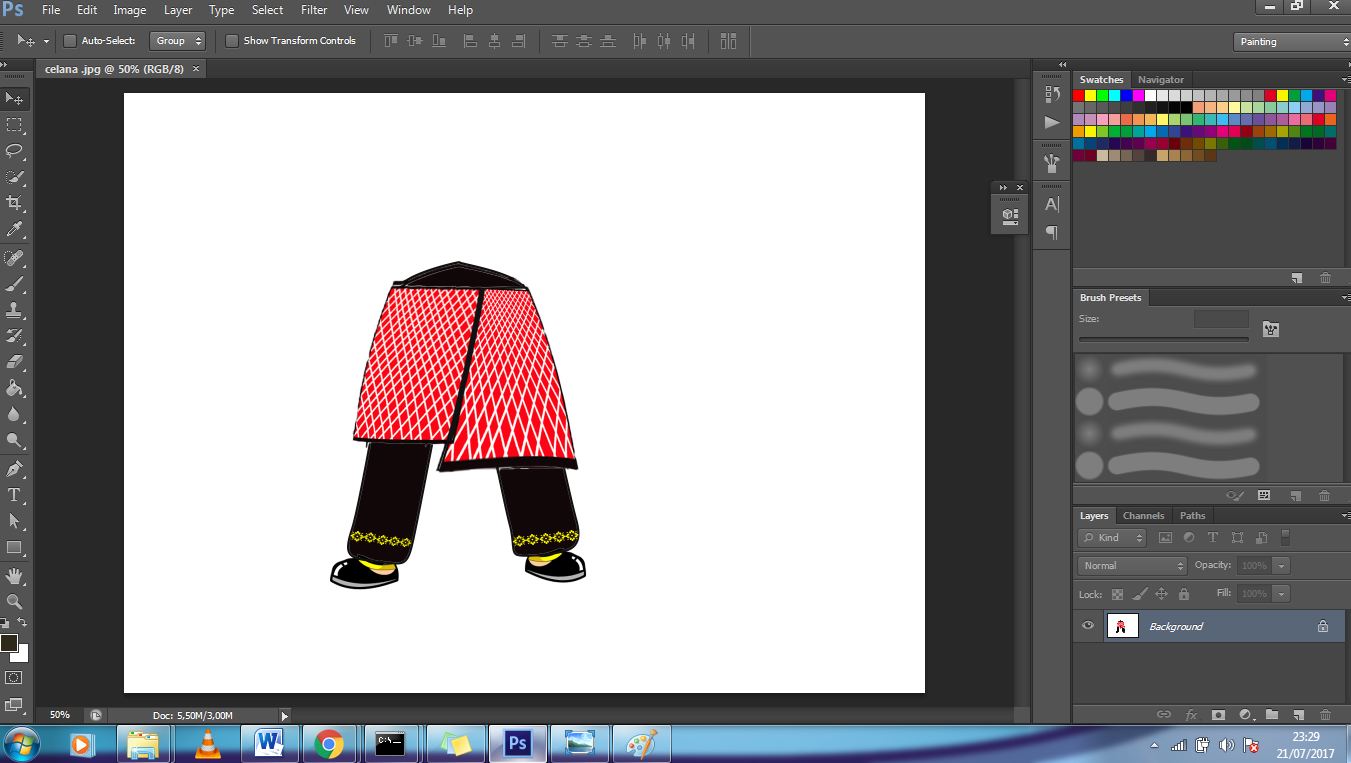
Task: Open Quick Mask mode
Action: tap(14, 678)
